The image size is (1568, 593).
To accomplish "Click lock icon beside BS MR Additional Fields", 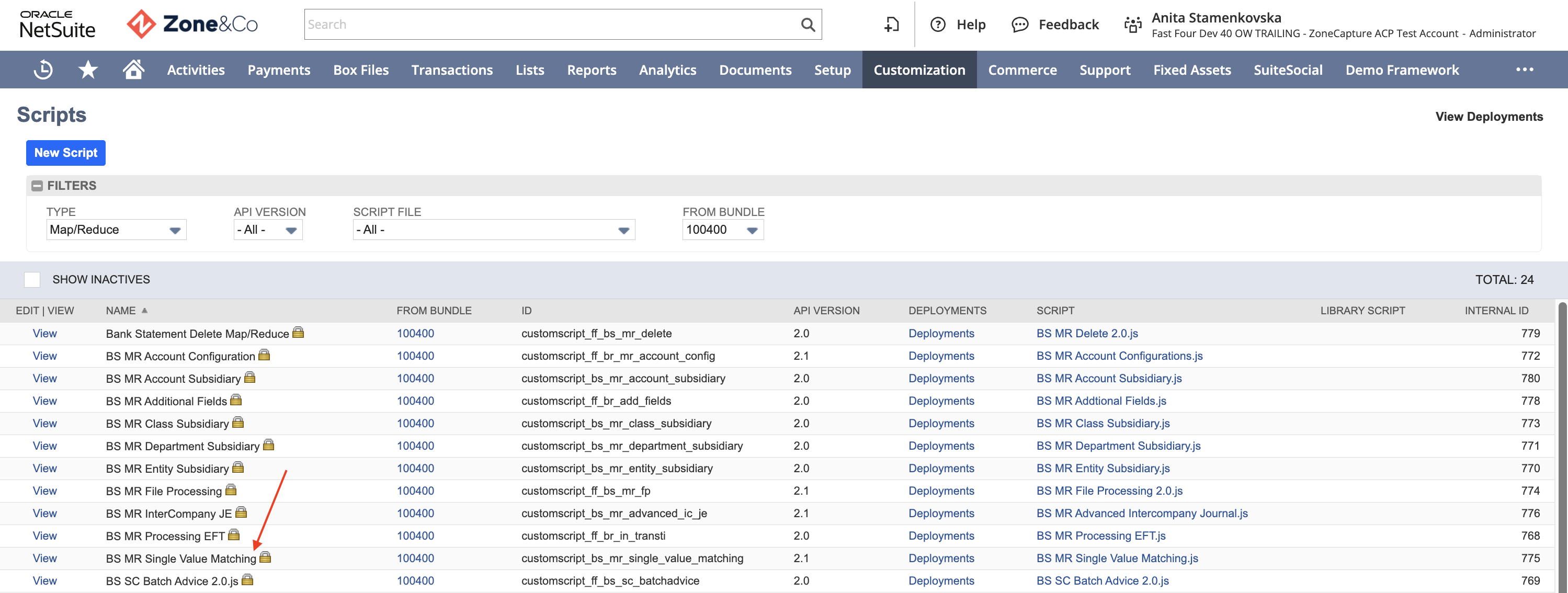I will click(236, 400).
